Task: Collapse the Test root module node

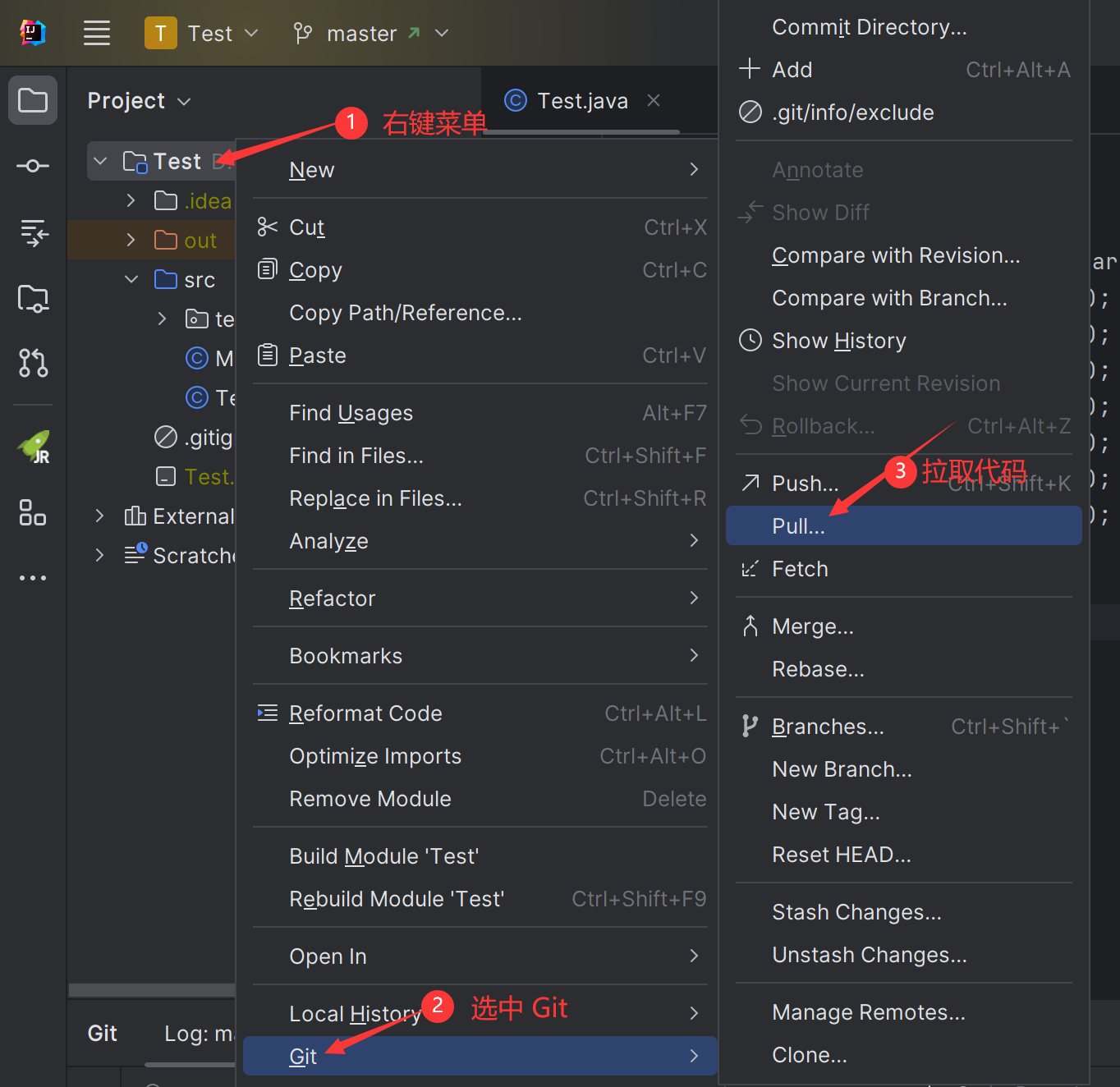Action: [x=100, y=161]
